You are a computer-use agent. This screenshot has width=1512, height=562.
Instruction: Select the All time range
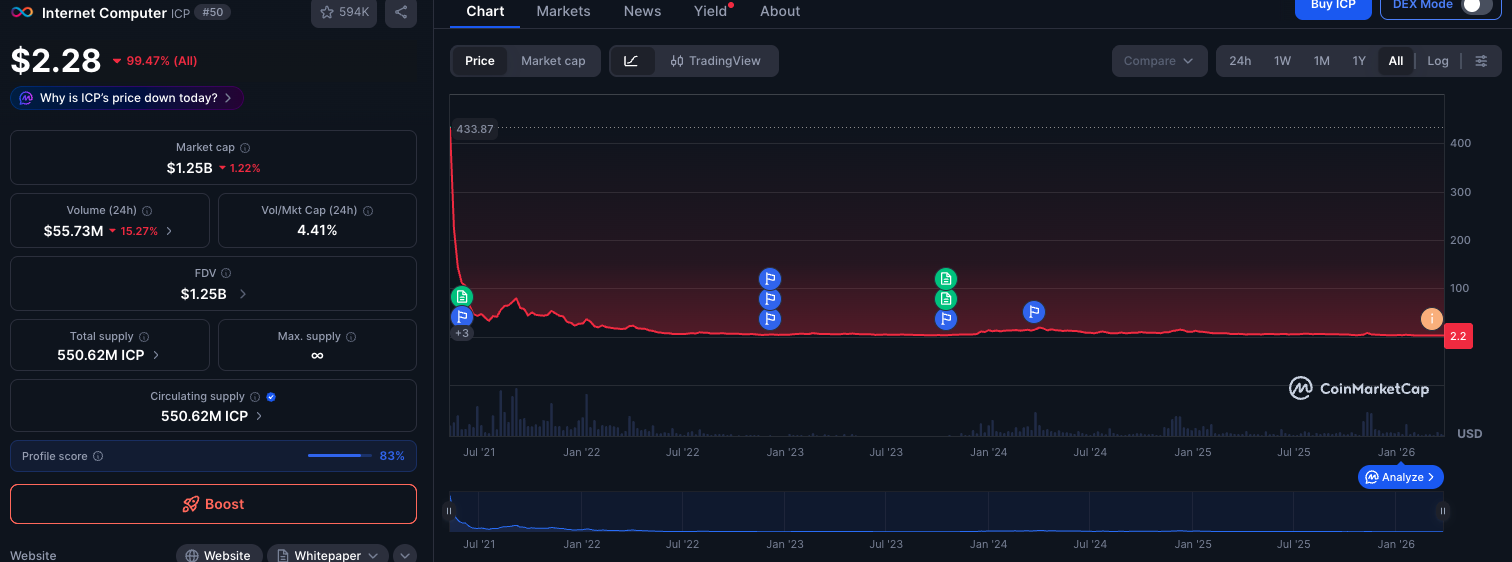pyautogui.click(x=1396, y=61)
